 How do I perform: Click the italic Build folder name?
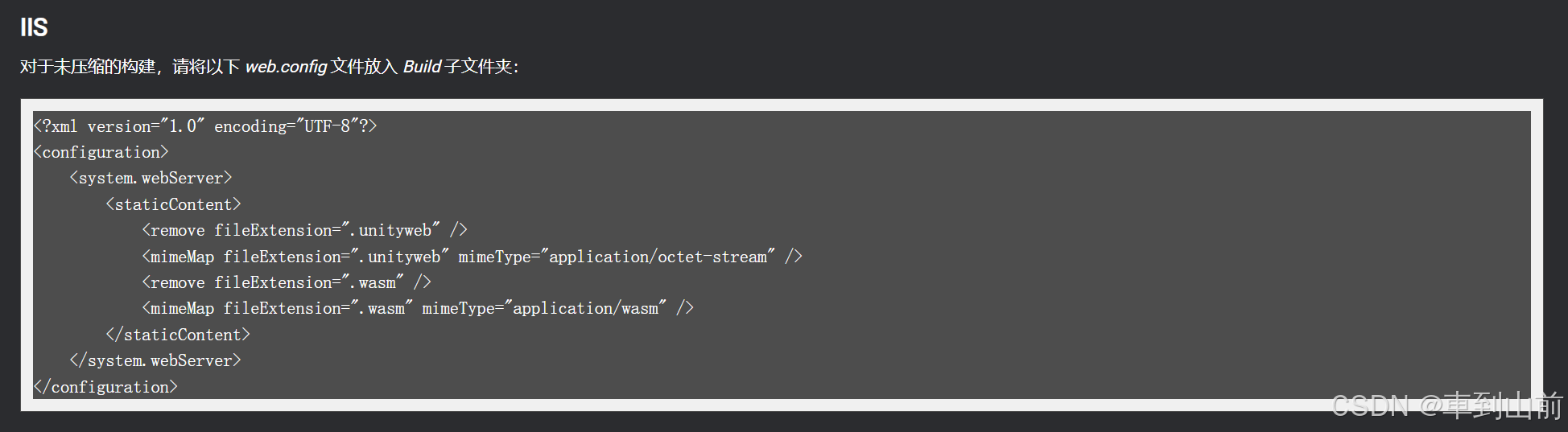click(422, 67)
